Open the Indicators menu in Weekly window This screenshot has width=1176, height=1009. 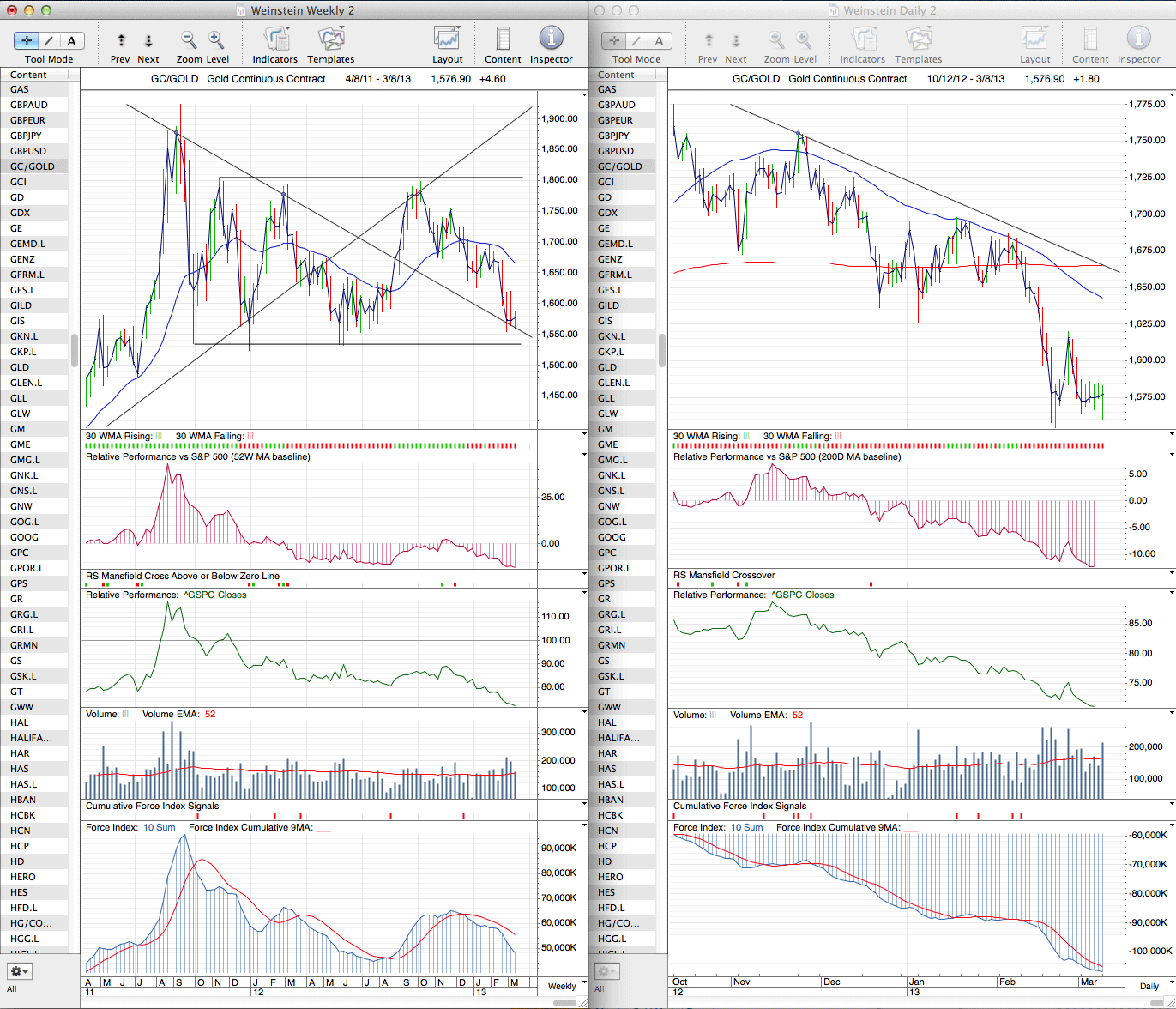point(275,40)
